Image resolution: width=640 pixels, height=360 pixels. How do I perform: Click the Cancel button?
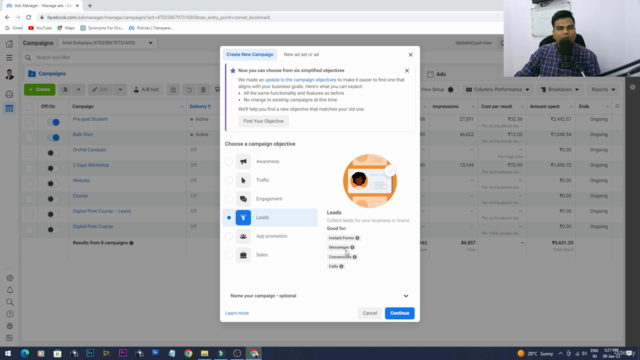[x=370, y=313]
